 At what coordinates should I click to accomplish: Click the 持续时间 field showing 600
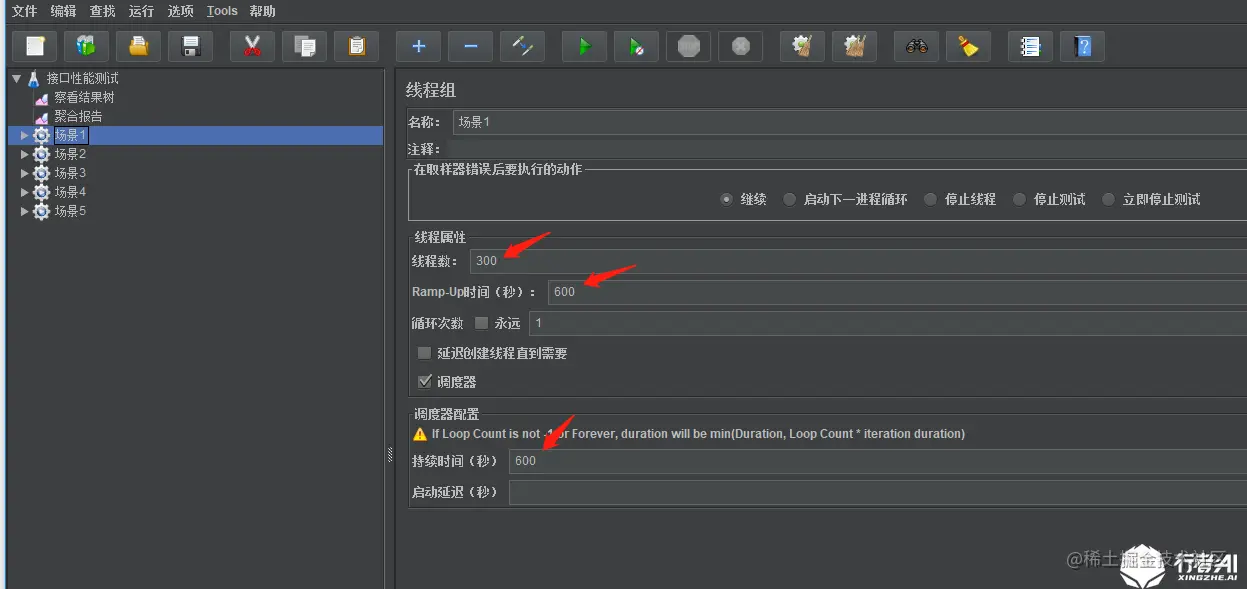tap(878, 461)
